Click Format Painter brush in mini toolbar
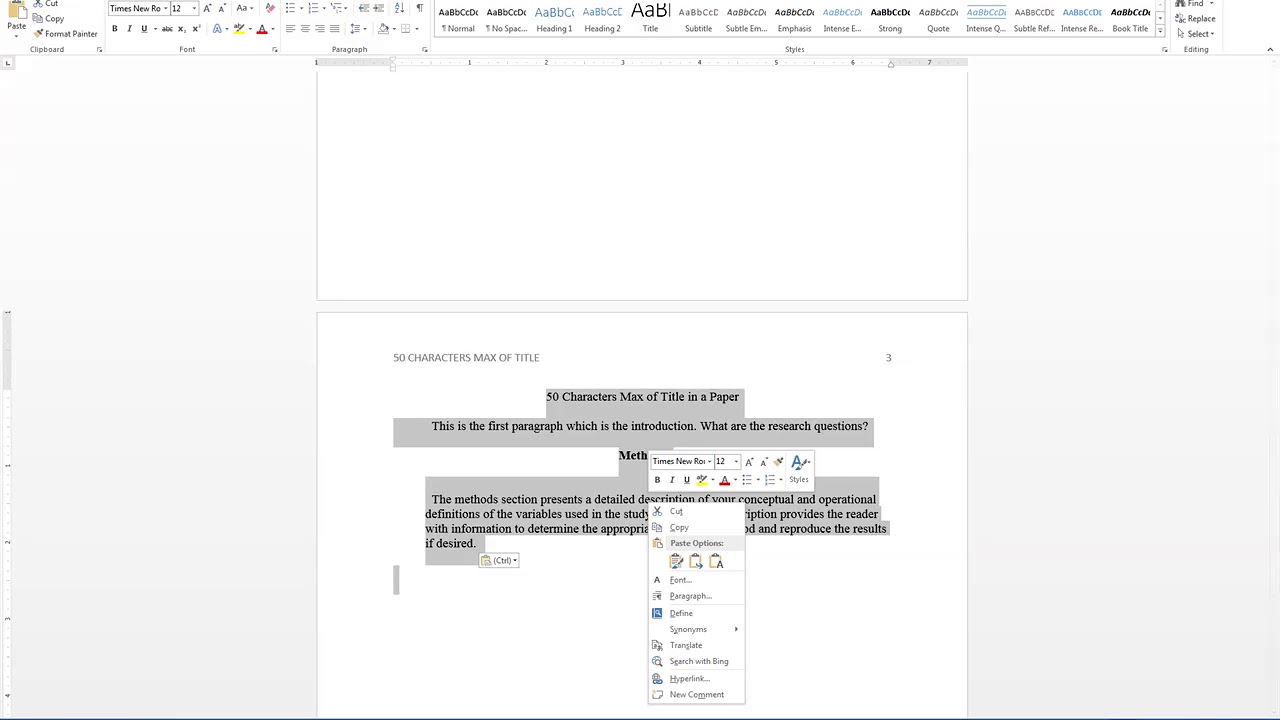This screenshot has width=1280, height=720. pyautogui.click(x=778, y=461)
